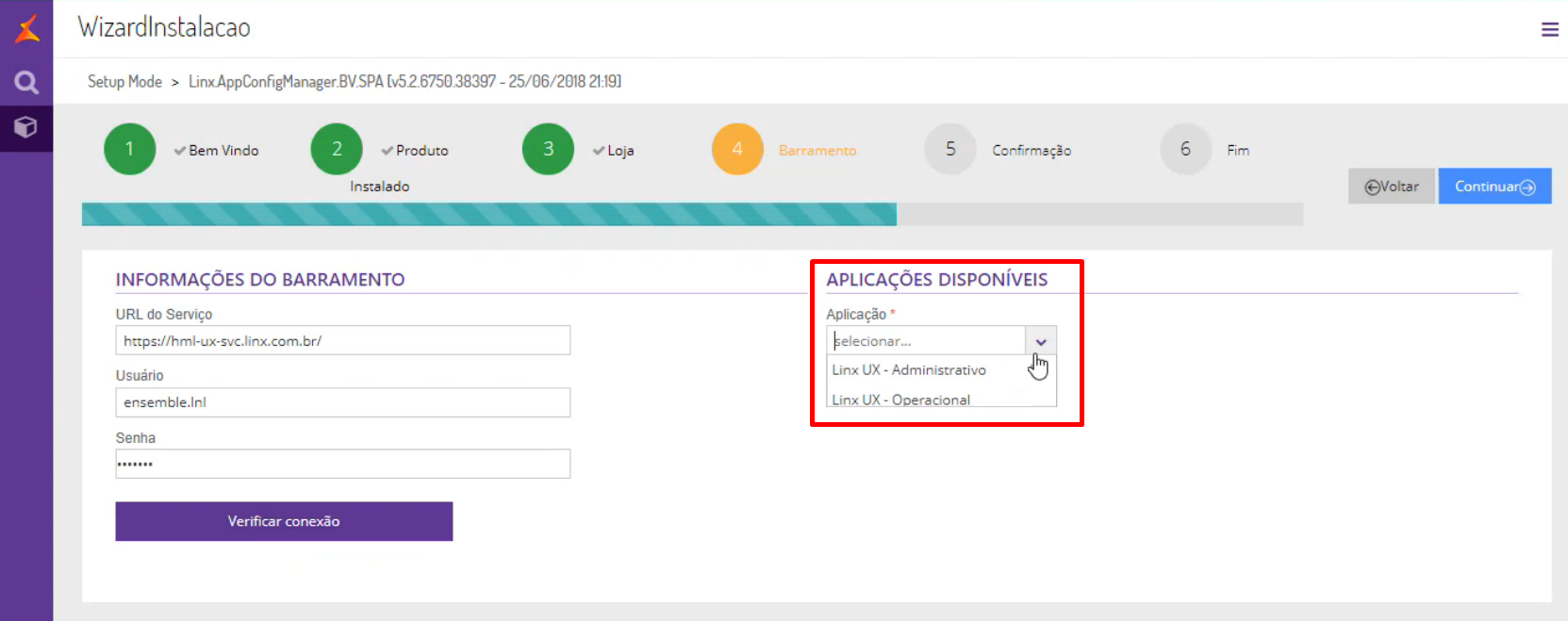
Task: Click step 1 circle for Bem Vindo
Action: pyautogui.click(x=130, y=149)
